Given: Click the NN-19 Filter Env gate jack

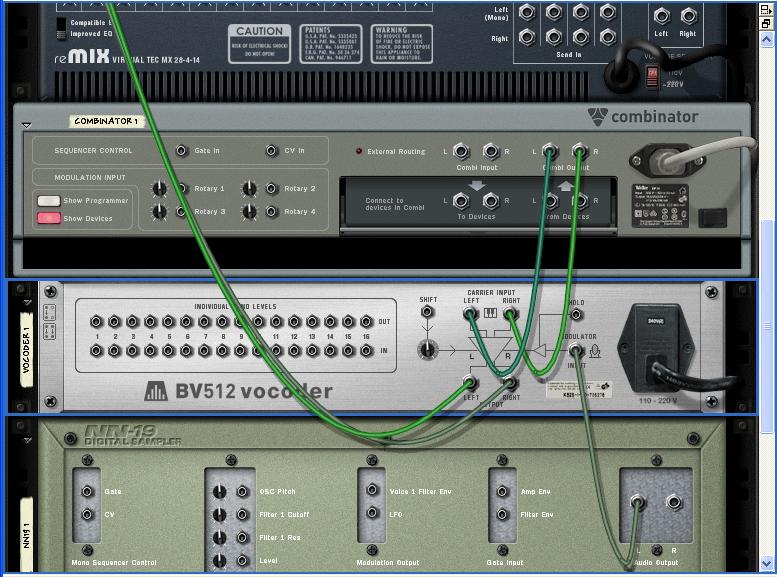Looking at the screenshot, I should [x=502, y=515].
